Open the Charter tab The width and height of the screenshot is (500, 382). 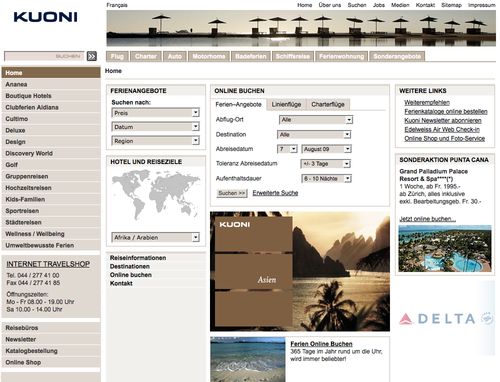(146, 56)
